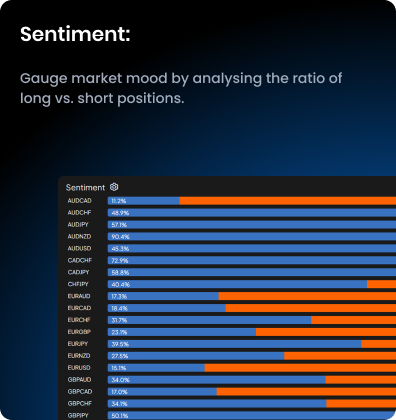396x420 pixels.
Task: Click the AUDUSD 45.3% bar
Action: point(252,248)
